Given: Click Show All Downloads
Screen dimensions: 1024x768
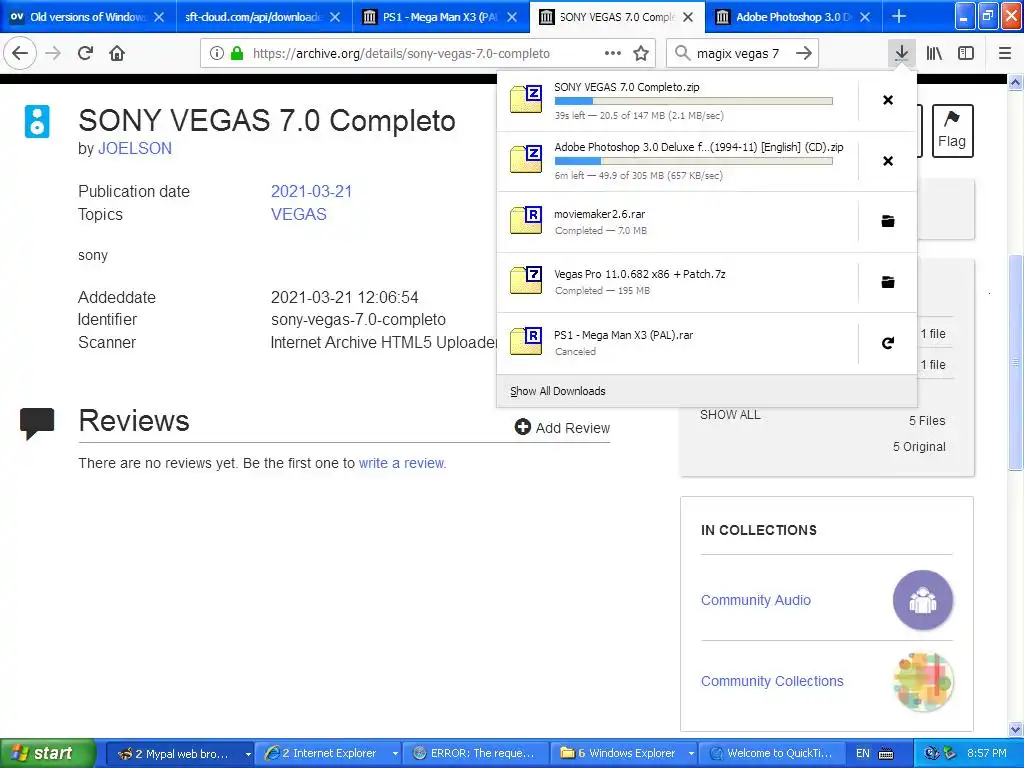Looking at the screenshot, I should click(x=558, y=391).
